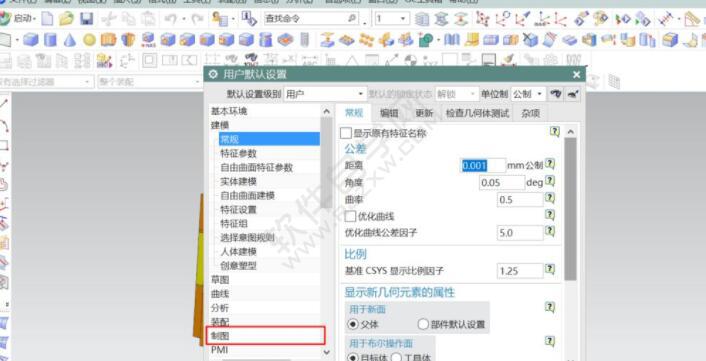Click category tree scroll-down arrow
The height and width of the screenshot is (361, 706).
pos(327,352)
